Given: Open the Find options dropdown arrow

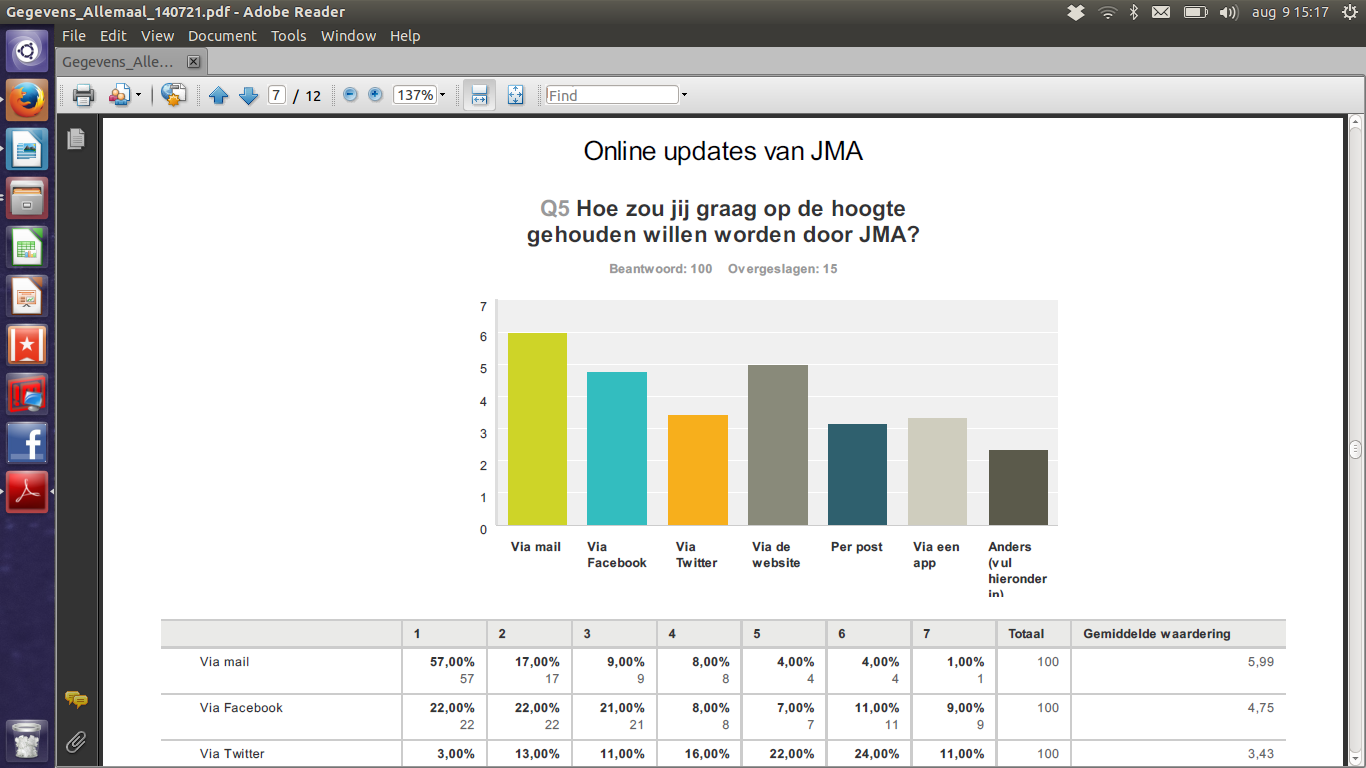Looking at the screenshot, I should [684, 95].
